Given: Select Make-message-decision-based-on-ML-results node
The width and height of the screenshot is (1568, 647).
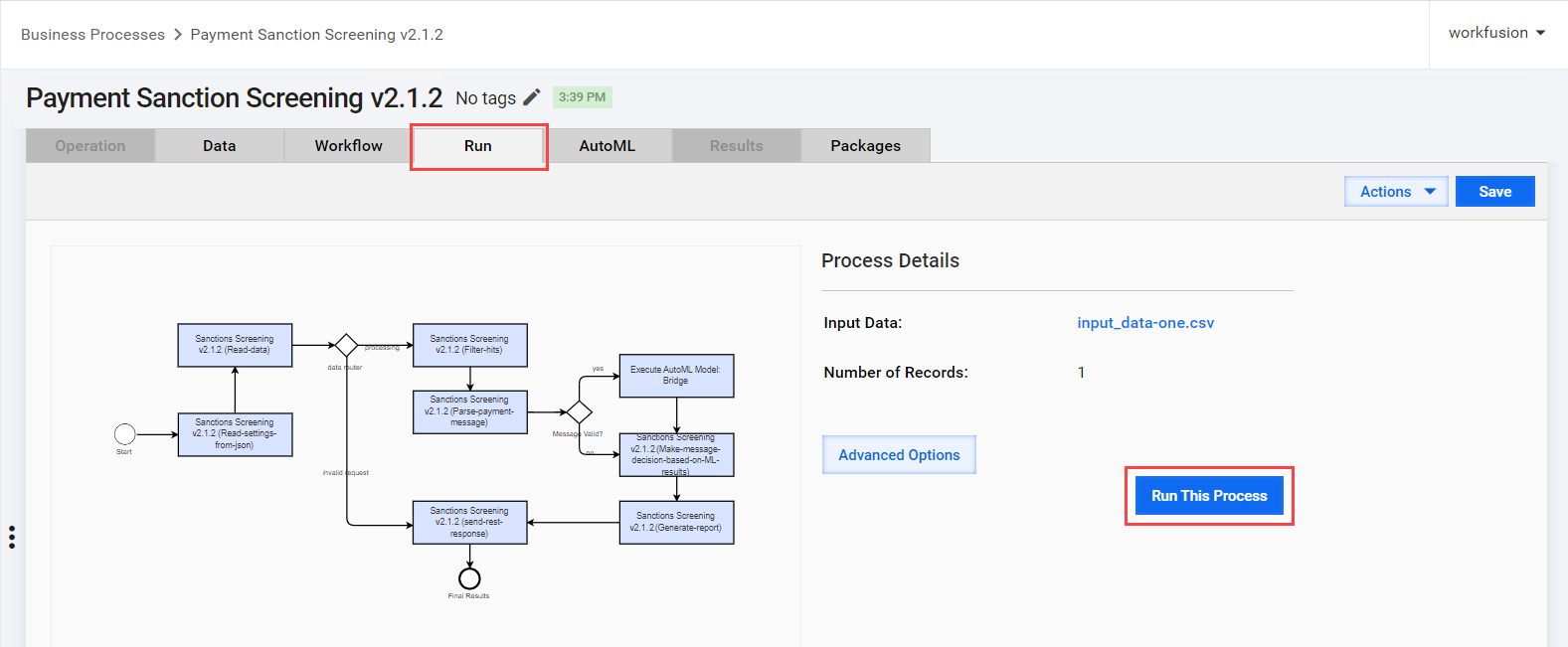Looking at the screenshot, I should pyautogui.click(x=676, y=454).
